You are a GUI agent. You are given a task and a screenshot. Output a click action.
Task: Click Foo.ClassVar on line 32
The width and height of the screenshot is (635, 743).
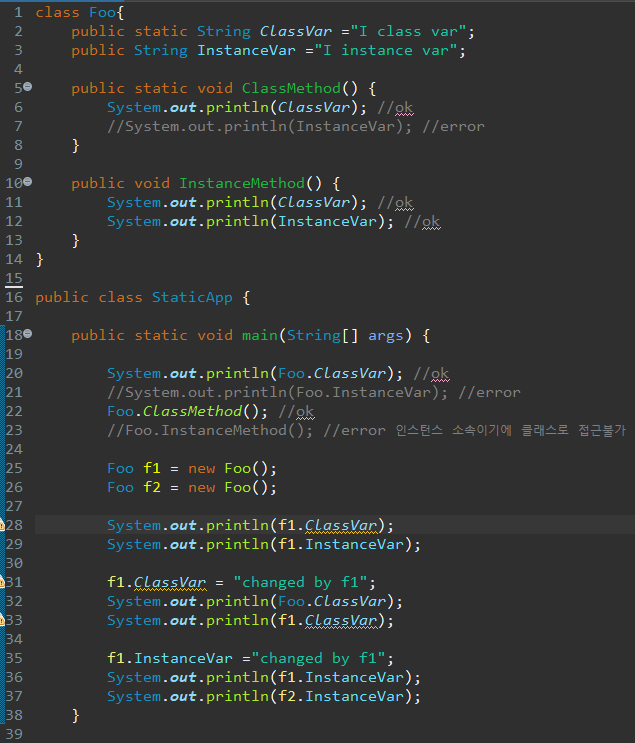pos(332,601)
